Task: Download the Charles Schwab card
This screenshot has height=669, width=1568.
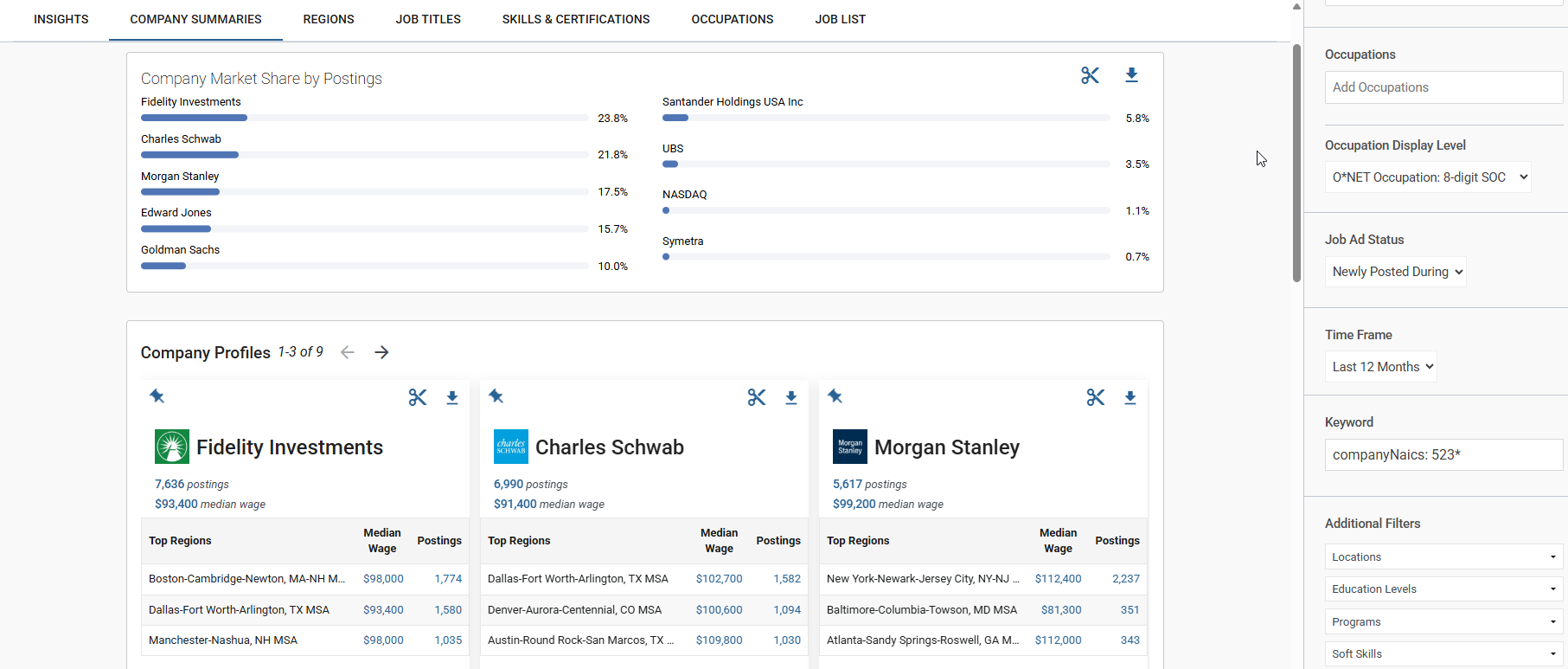Action: pos(791,398)
